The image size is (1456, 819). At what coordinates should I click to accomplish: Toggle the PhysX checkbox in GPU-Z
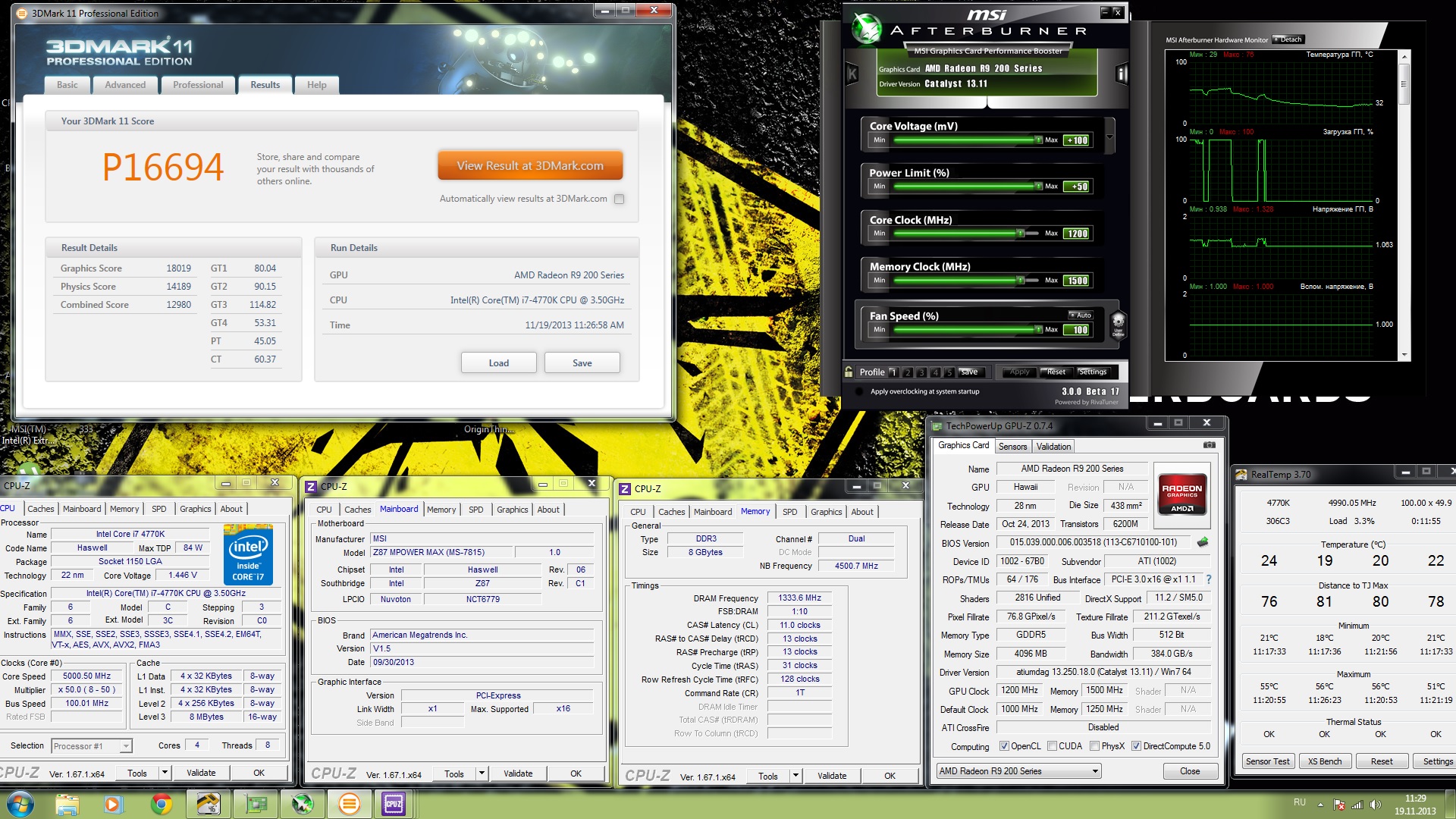pyautogui.click(x=1094, y=746)
